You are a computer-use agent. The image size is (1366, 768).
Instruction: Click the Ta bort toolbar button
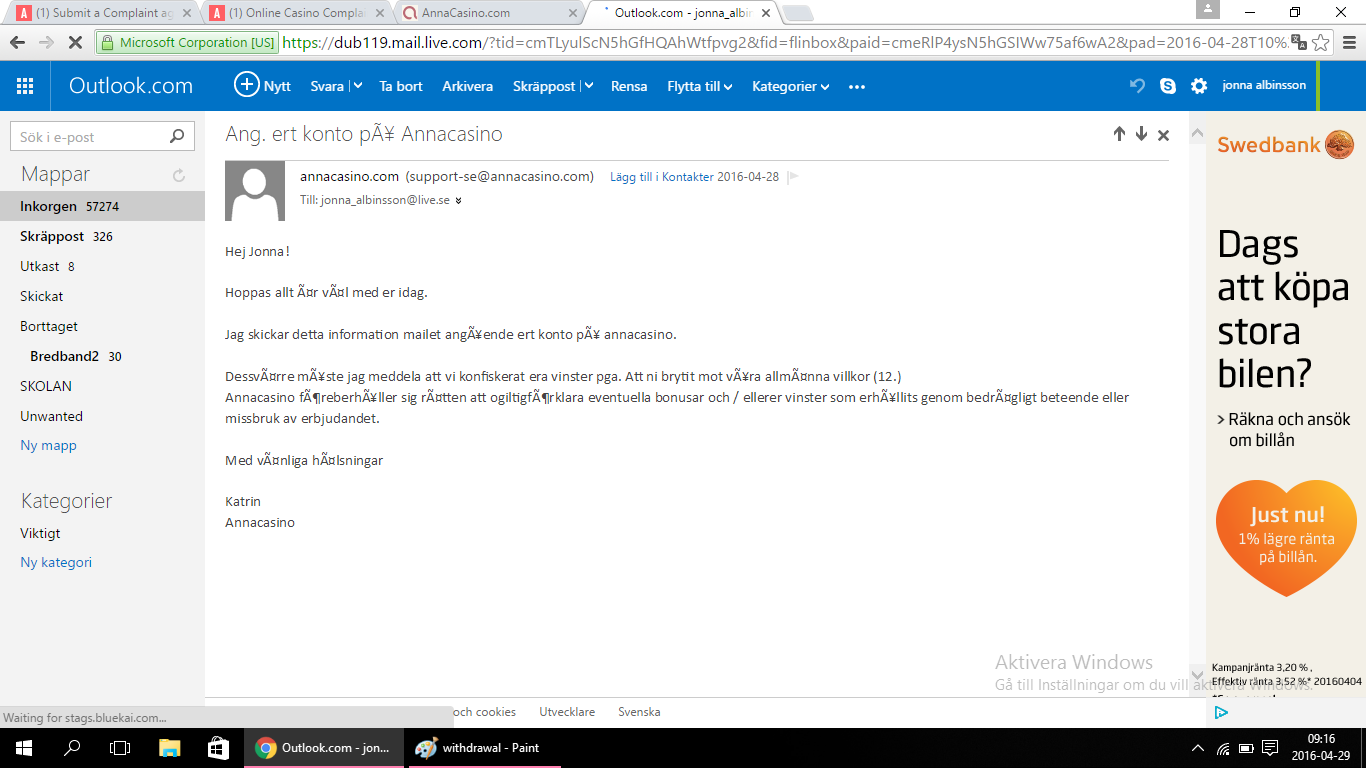pyautogui.click(x=401, y=86)
